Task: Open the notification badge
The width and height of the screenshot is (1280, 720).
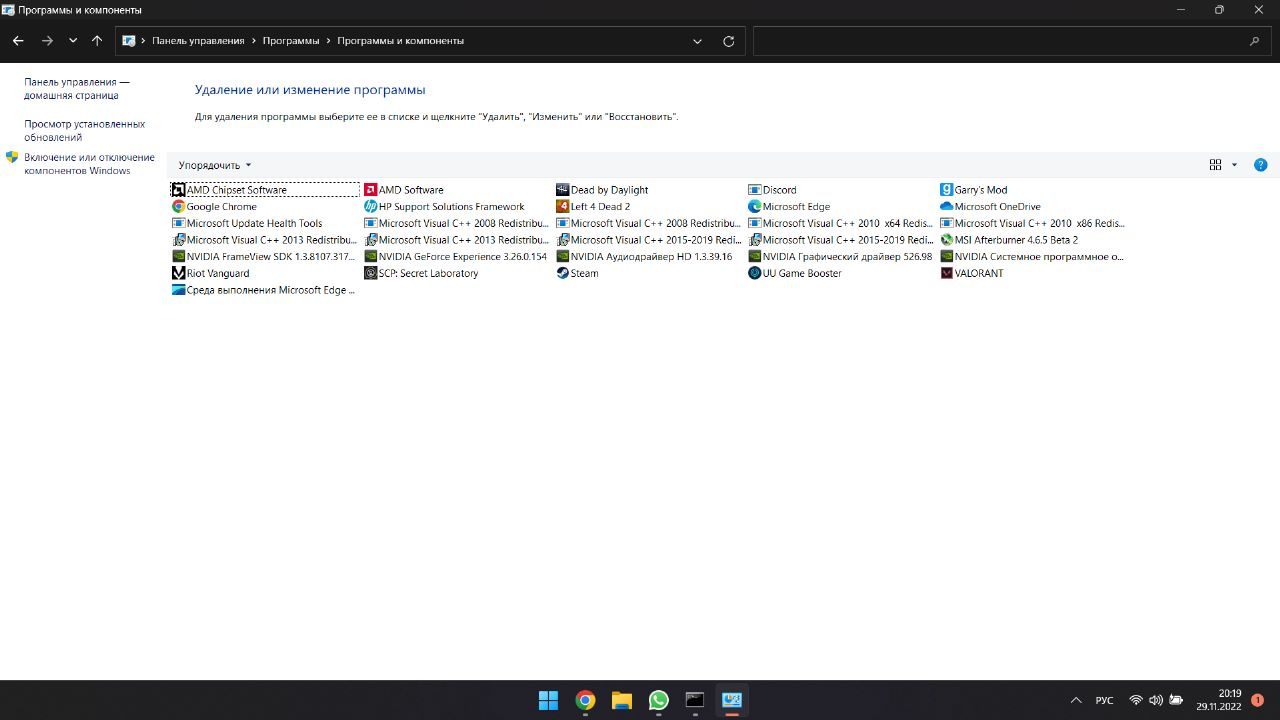Action: pos(1257,700)
